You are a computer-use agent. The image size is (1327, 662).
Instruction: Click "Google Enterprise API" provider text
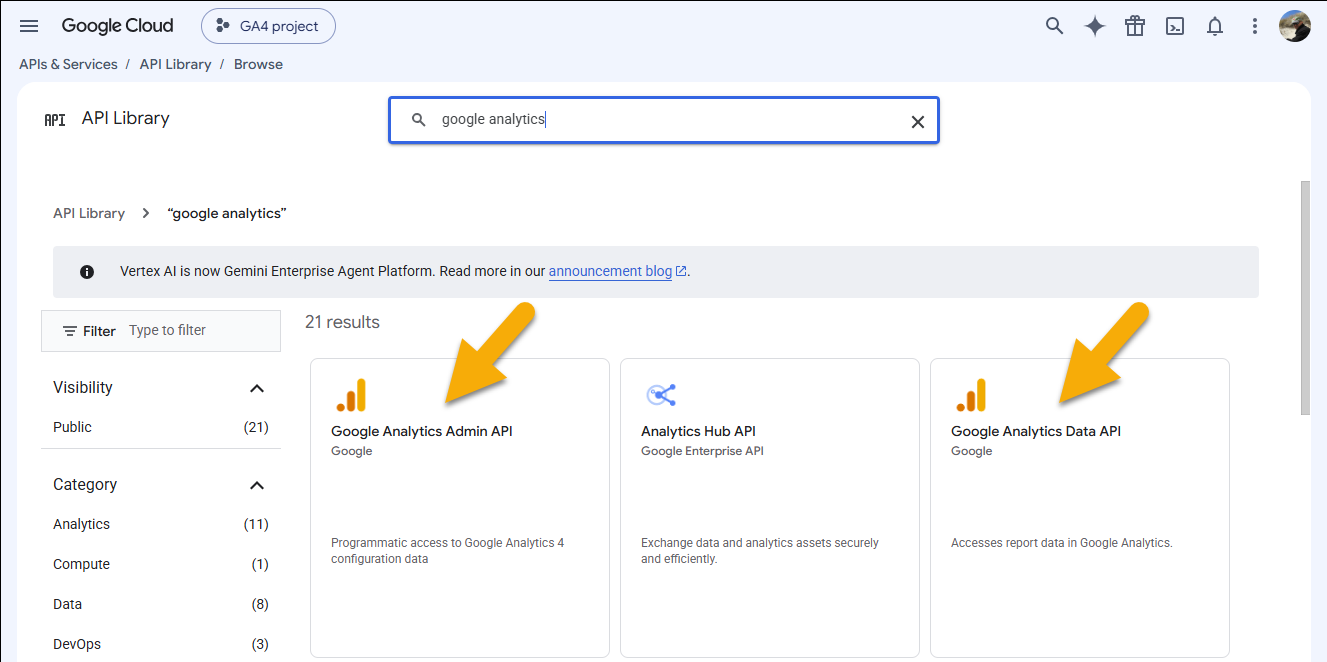click(x=702, y=451)
